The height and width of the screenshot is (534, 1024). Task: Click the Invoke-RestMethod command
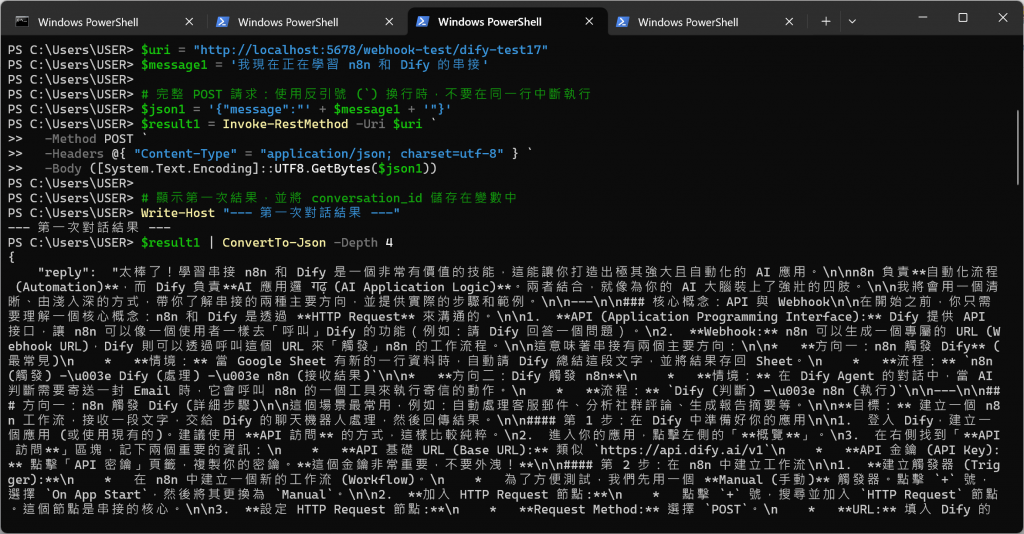[285, 124]
